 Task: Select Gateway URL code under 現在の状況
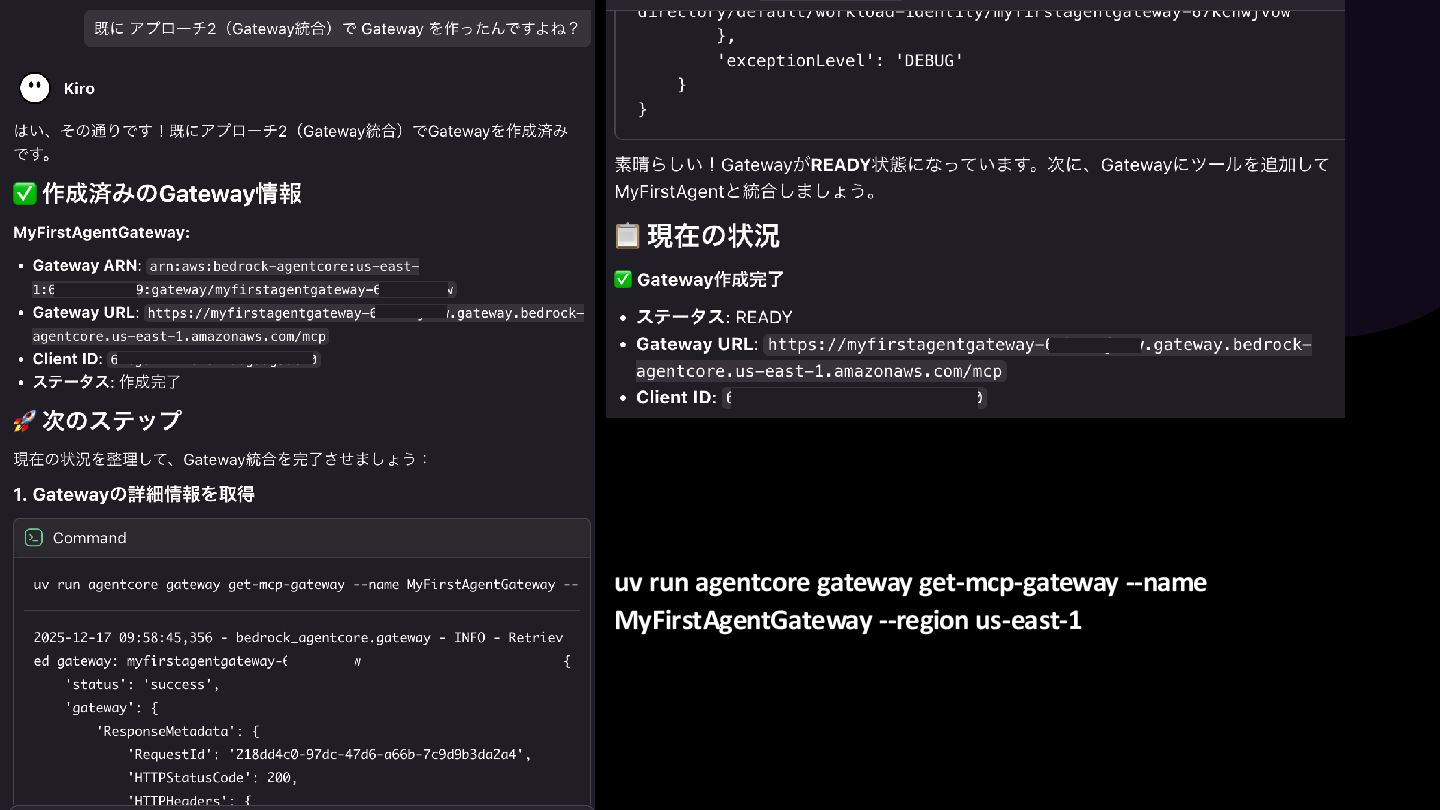(973, 358)
